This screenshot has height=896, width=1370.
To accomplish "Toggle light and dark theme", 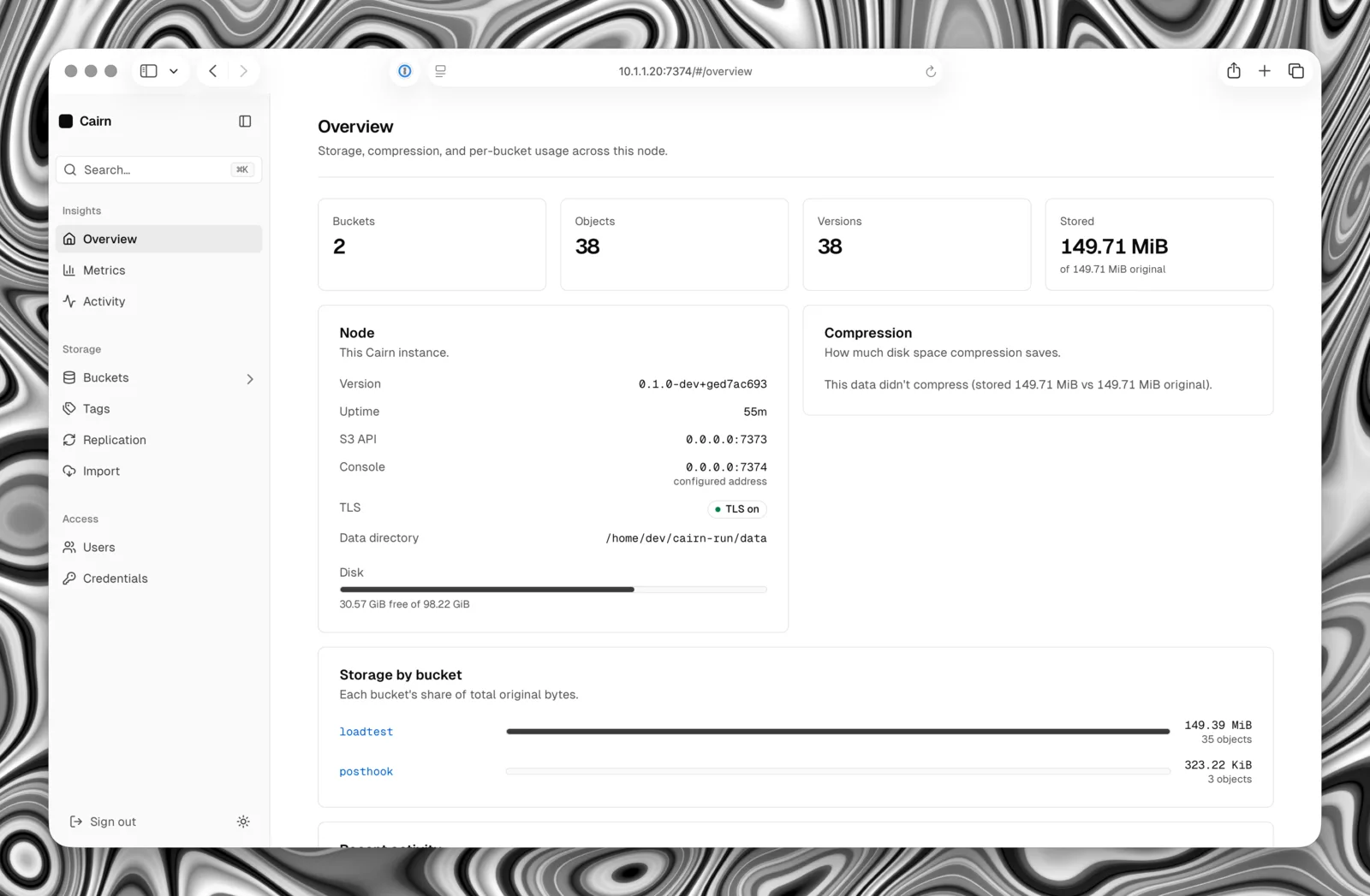I will coord(243,822).
